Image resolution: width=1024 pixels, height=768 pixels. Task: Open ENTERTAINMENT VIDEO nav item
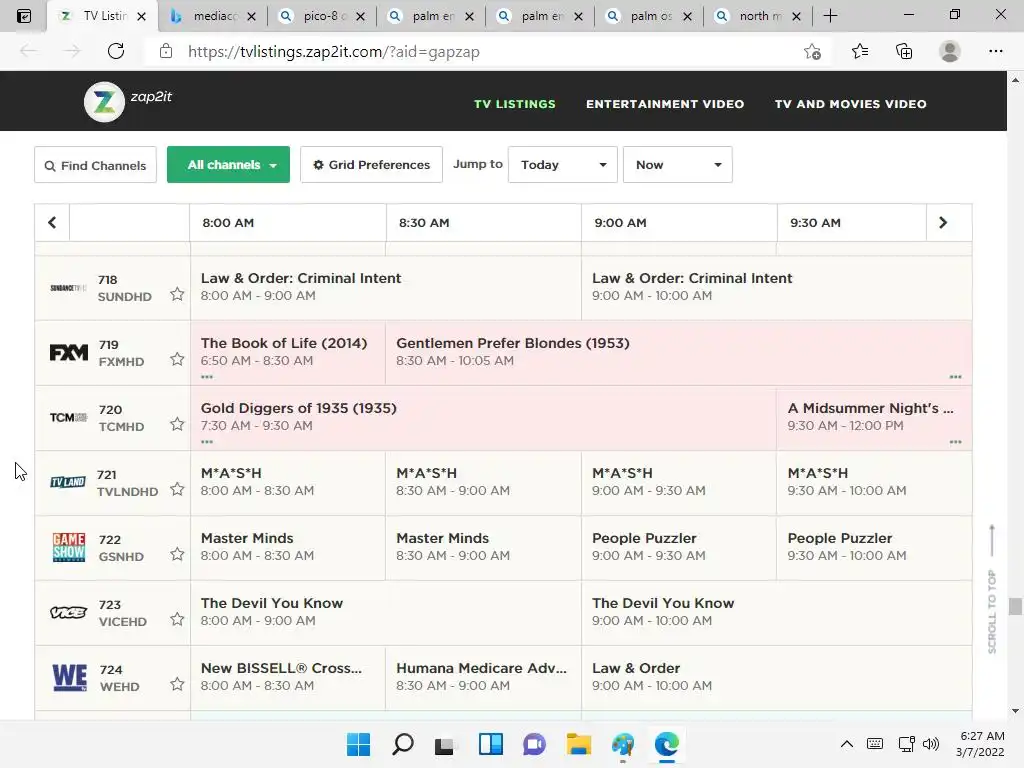click(x=665, y=104)
